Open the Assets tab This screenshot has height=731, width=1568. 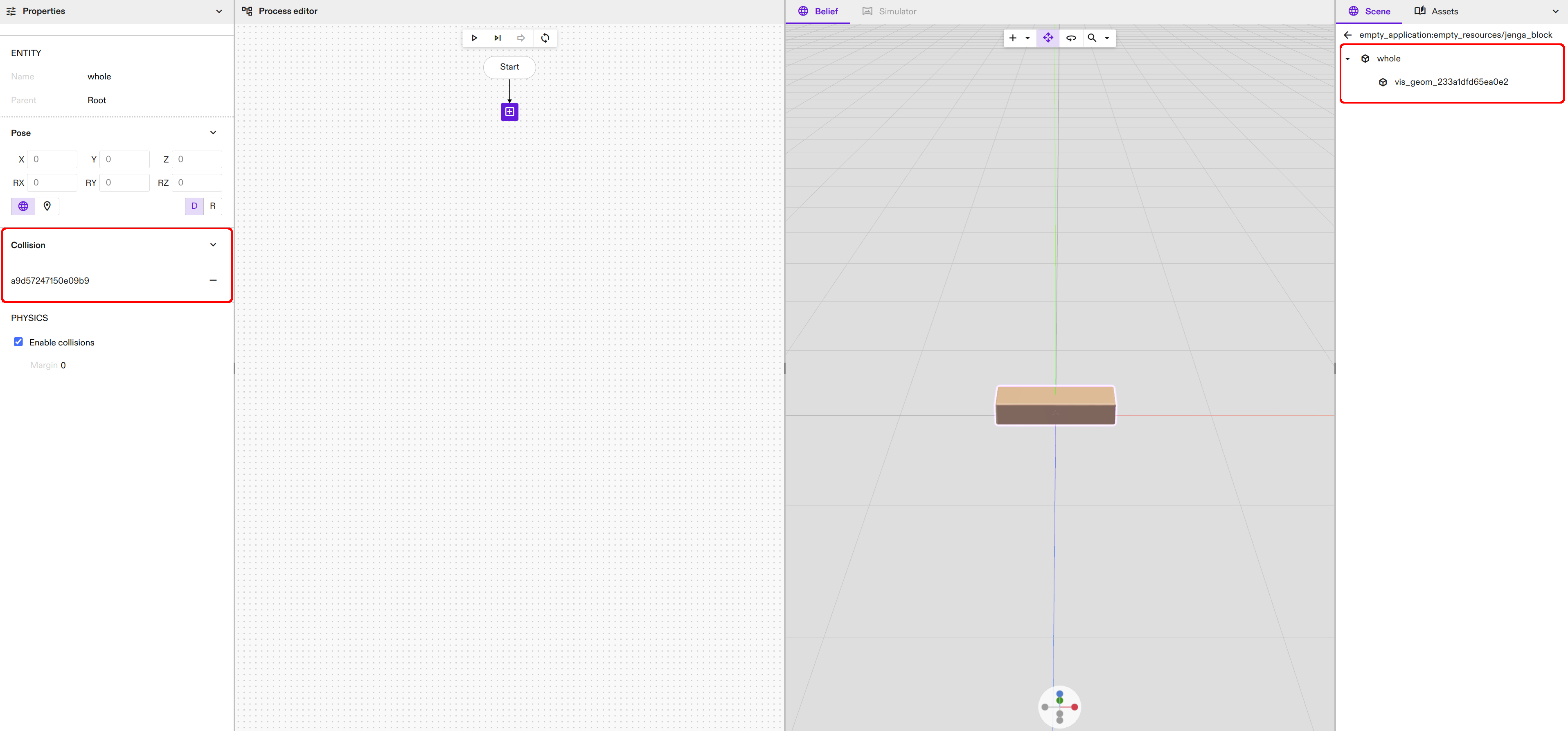pyautogui.click(x=1446, y=11)
